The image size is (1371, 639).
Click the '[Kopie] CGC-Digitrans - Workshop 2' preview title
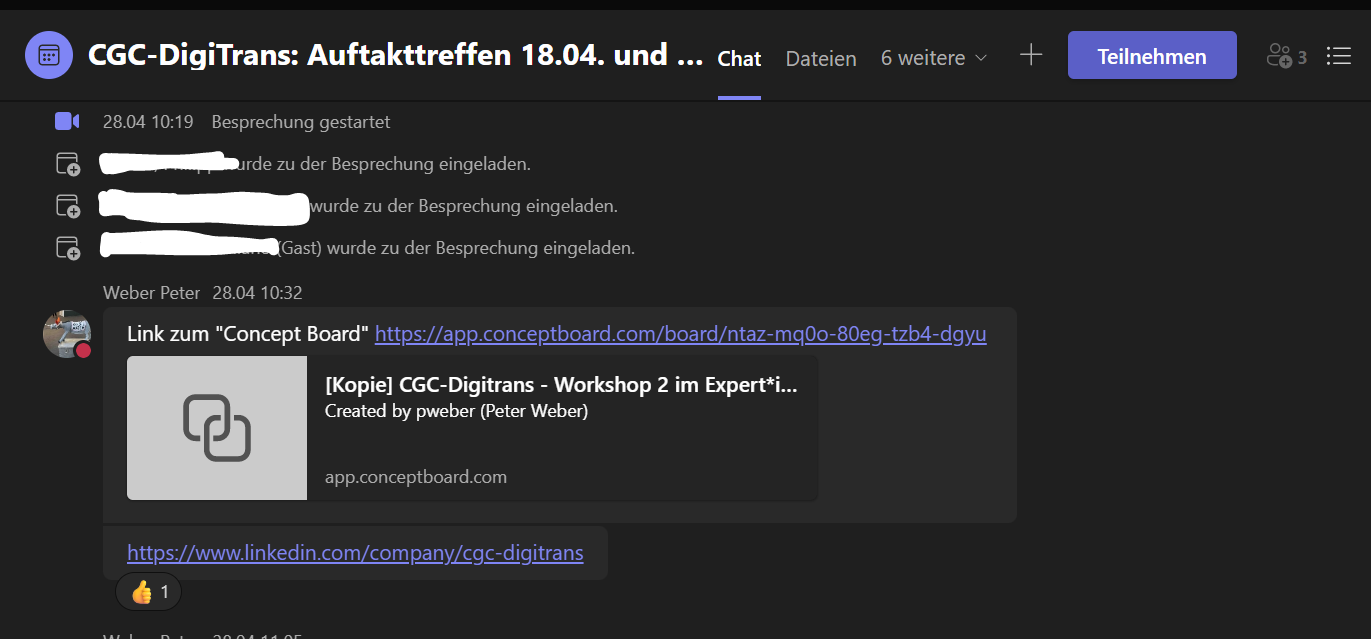point(561,385)
